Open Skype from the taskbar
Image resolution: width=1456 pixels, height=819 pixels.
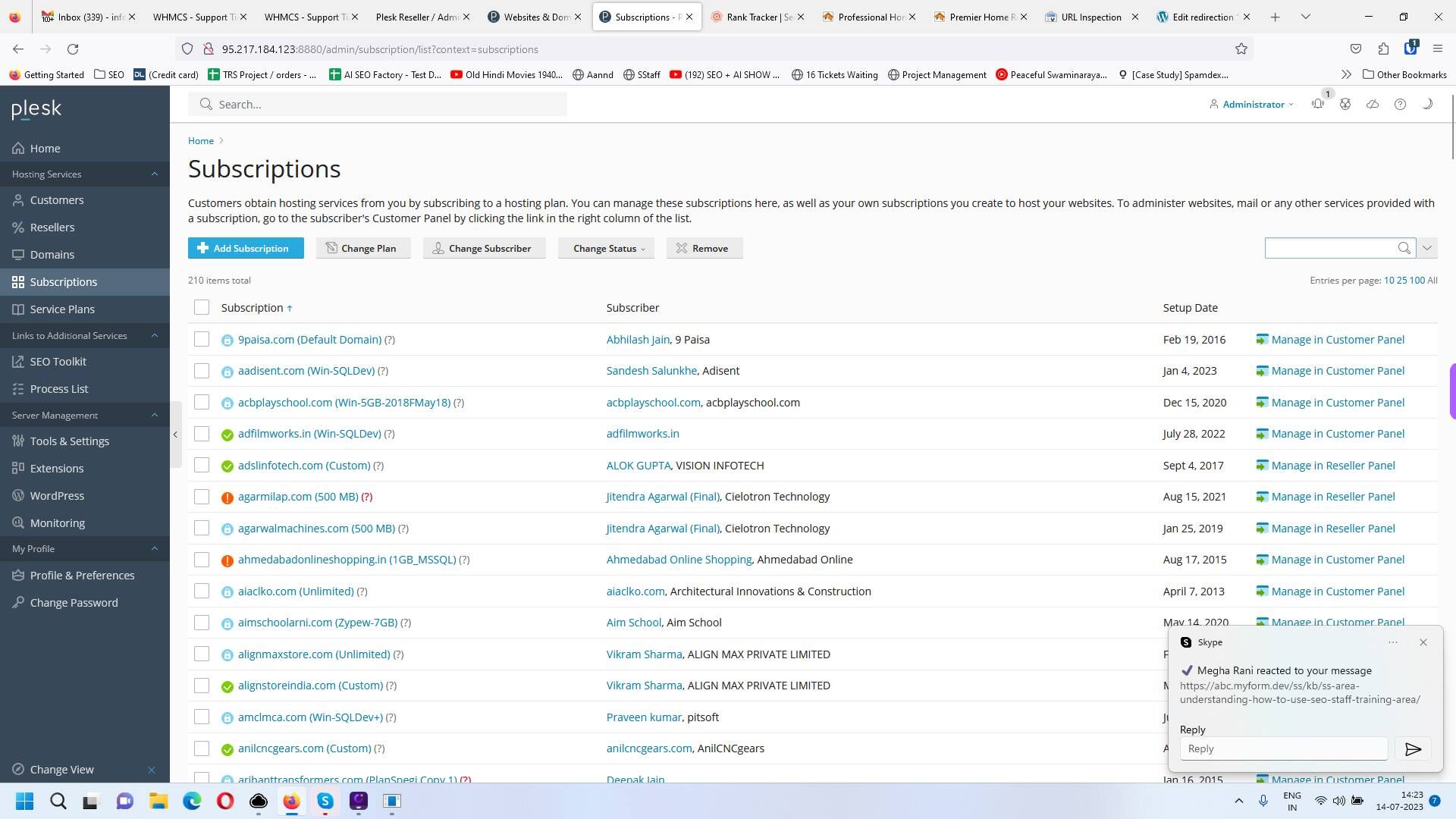click(x=325, y=801)
